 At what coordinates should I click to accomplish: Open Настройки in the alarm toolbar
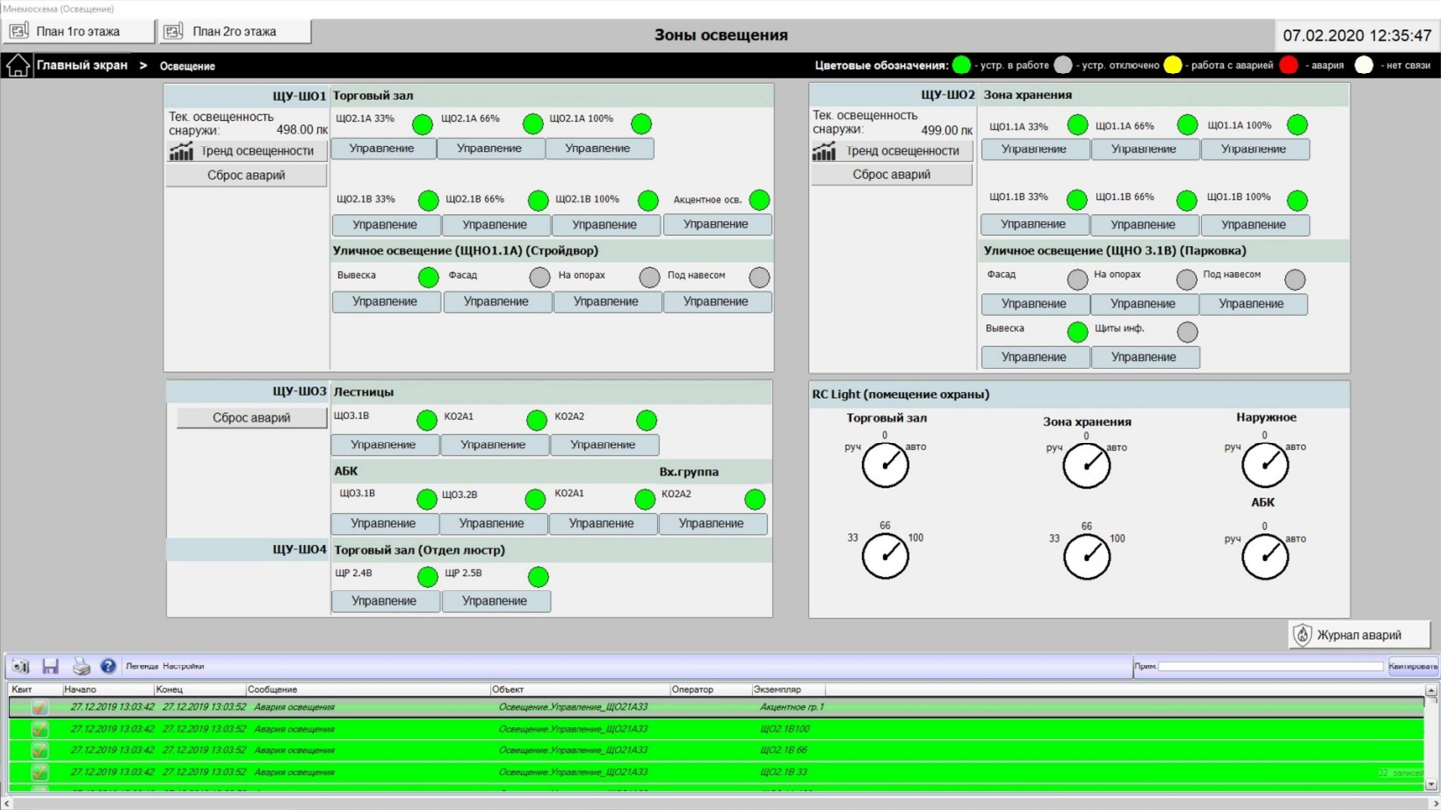pyautogui.click(x=184, y=667)
